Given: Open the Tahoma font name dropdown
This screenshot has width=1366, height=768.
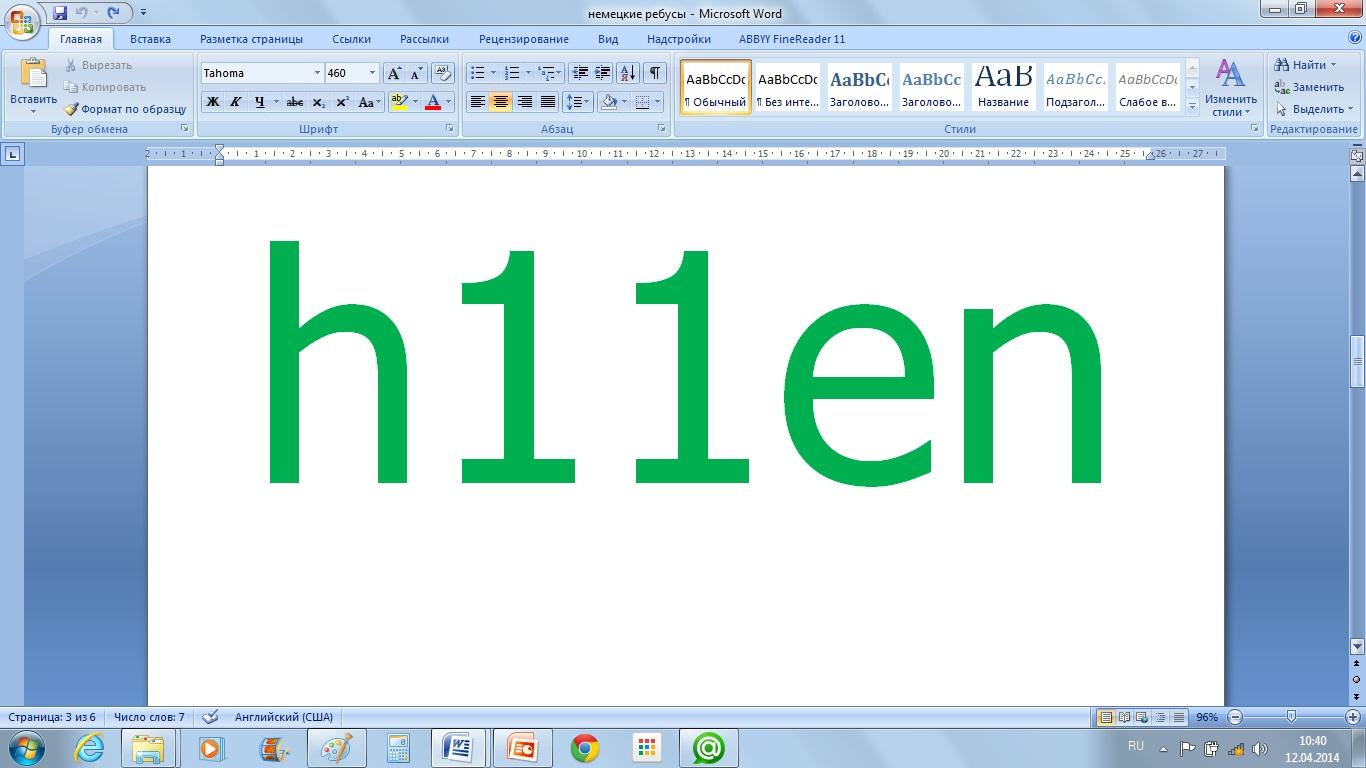Looking at the screenshot, I should (x=317, y=73).
